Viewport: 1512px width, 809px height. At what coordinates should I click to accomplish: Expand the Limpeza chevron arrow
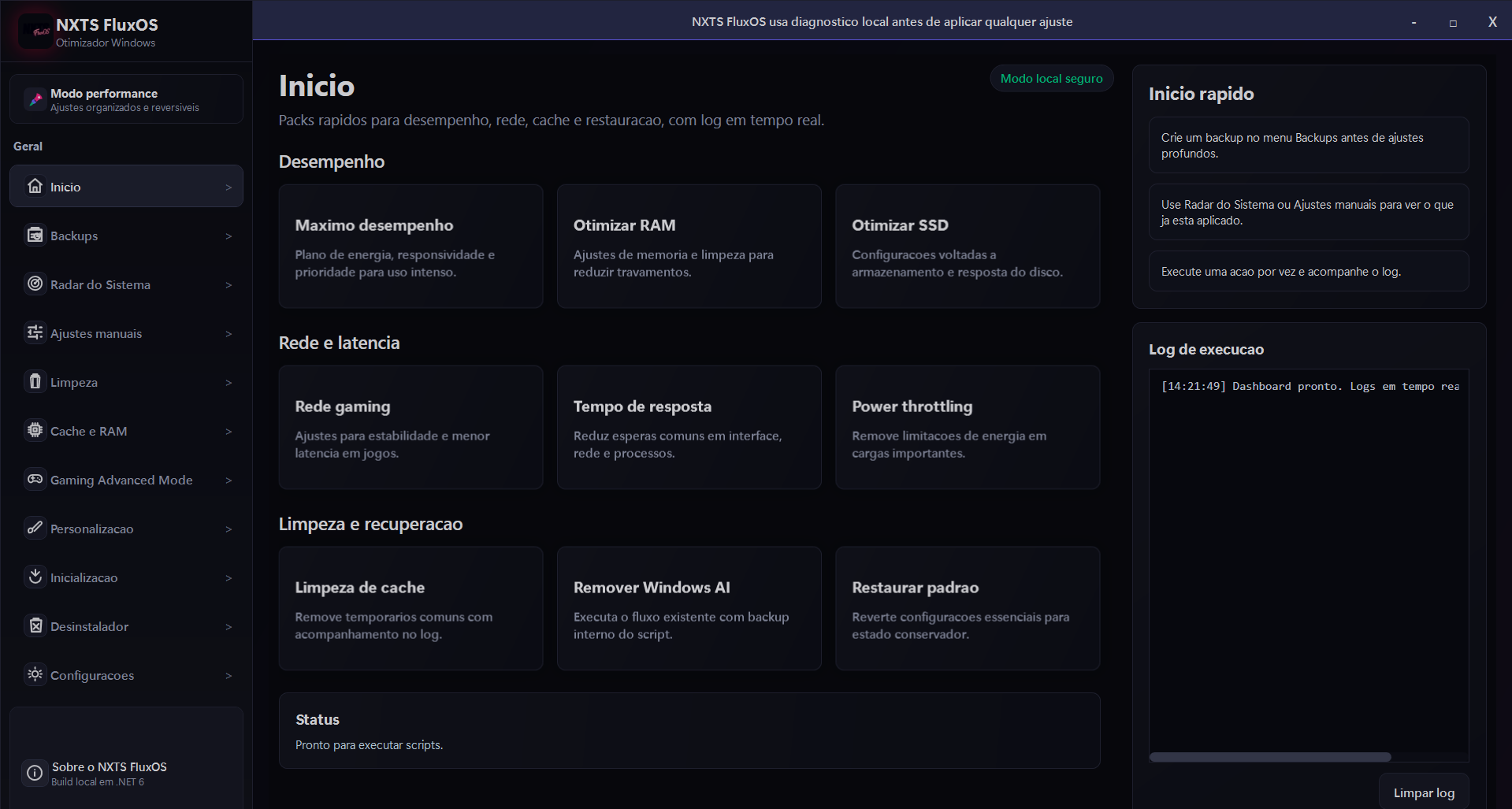pos(228,383)
